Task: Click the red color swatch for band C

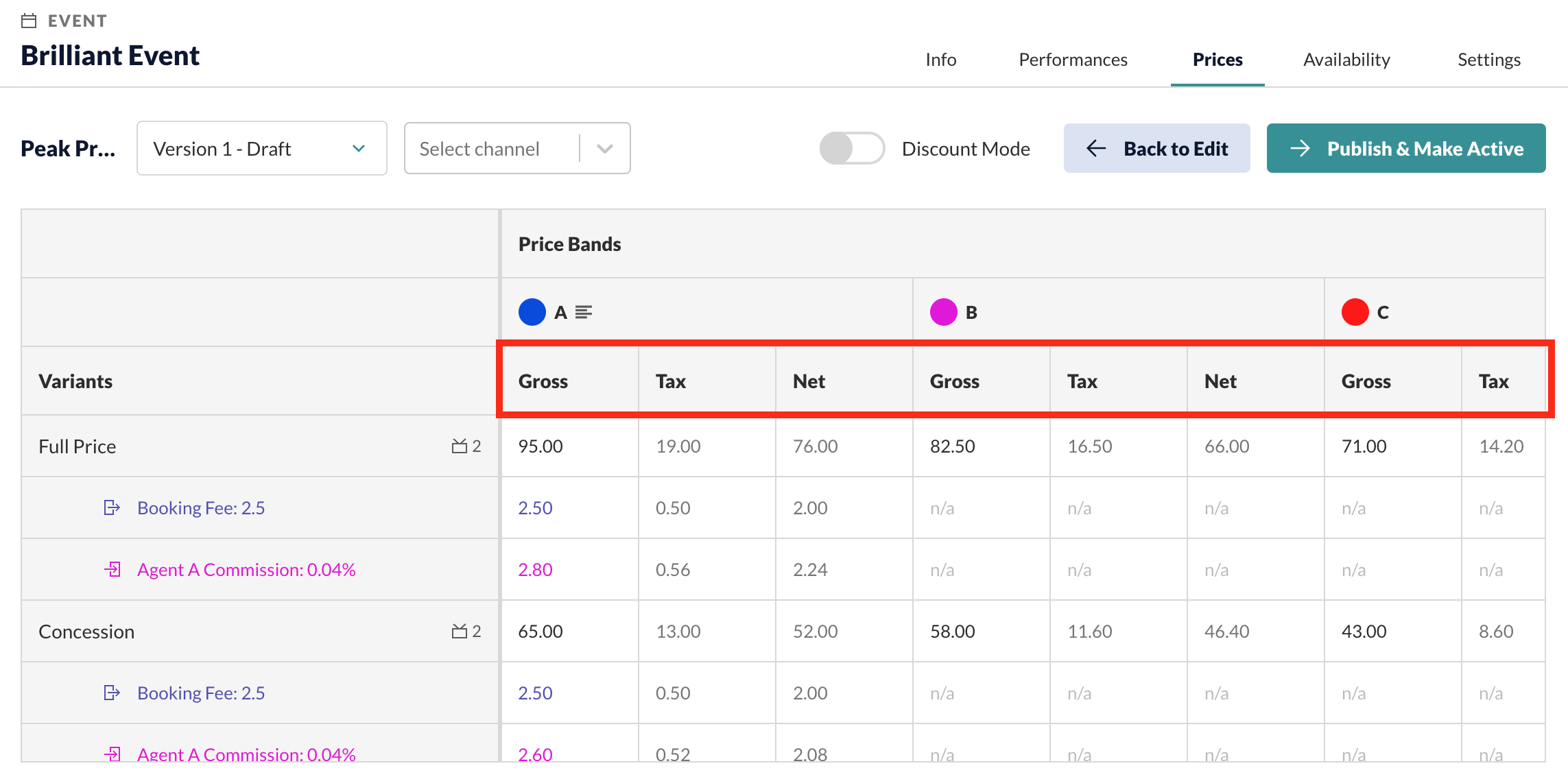Action: coord(1355,312)
